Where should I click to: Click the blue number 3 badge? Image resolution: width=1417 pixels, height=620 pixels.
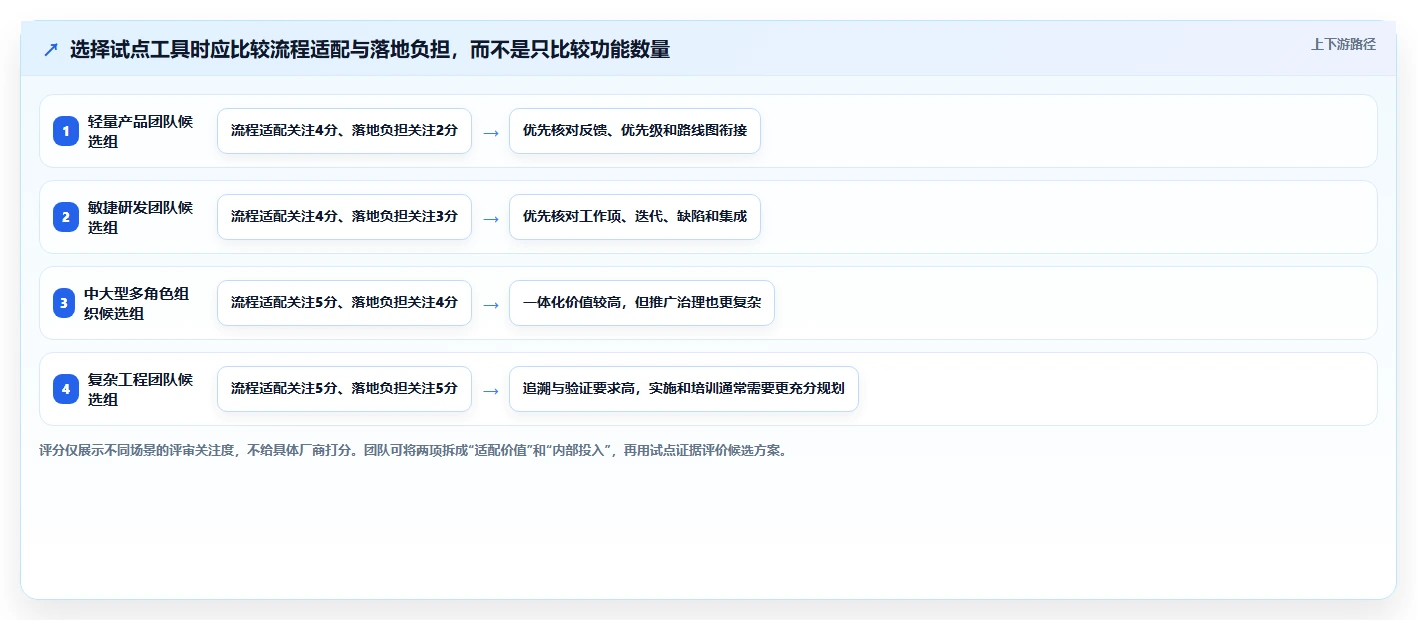click(x=66, y=303)
